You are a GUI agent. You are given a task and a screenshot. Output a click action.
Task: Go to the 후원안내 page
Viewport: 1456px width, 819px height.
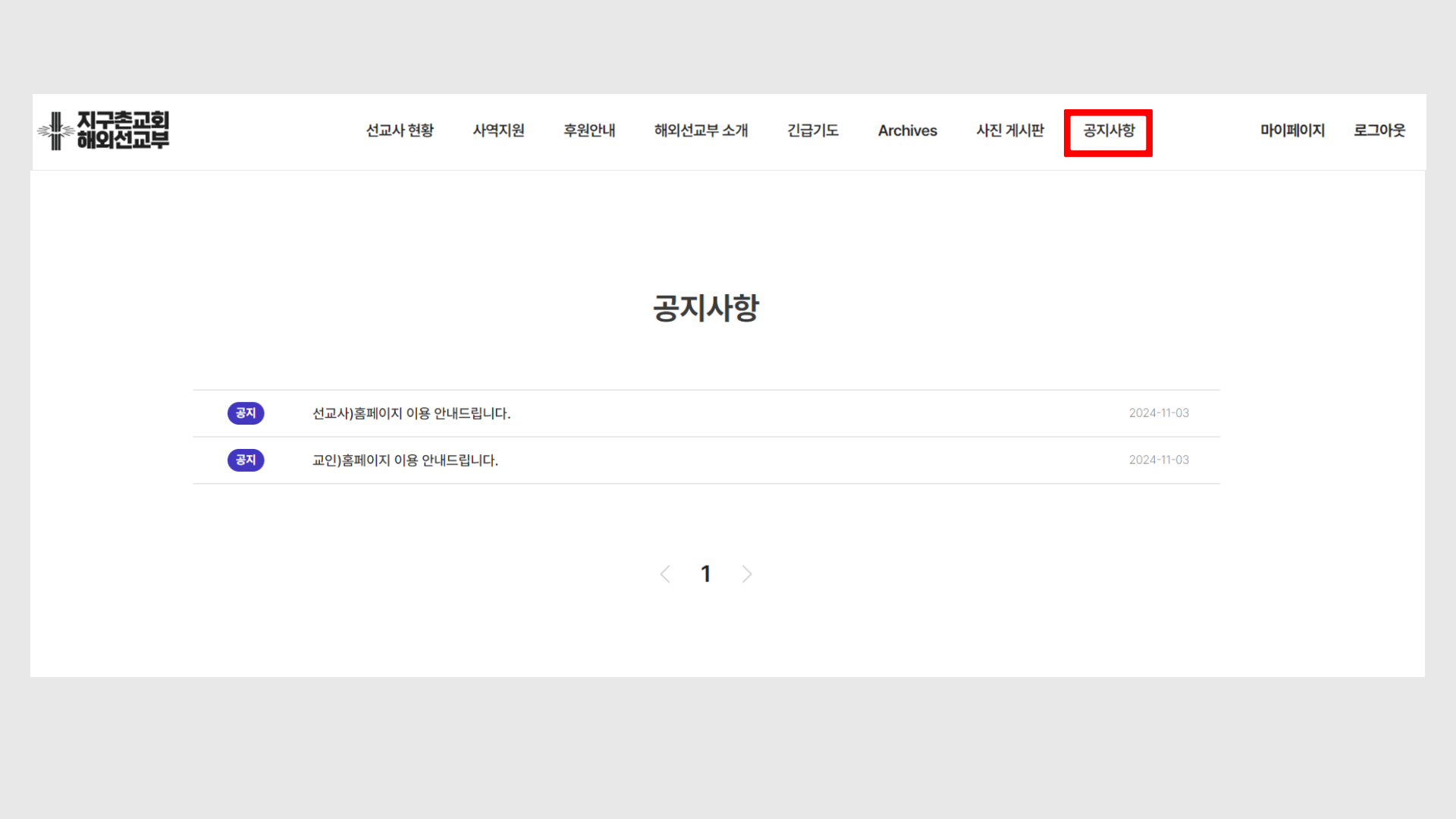(x=589, y=130)
